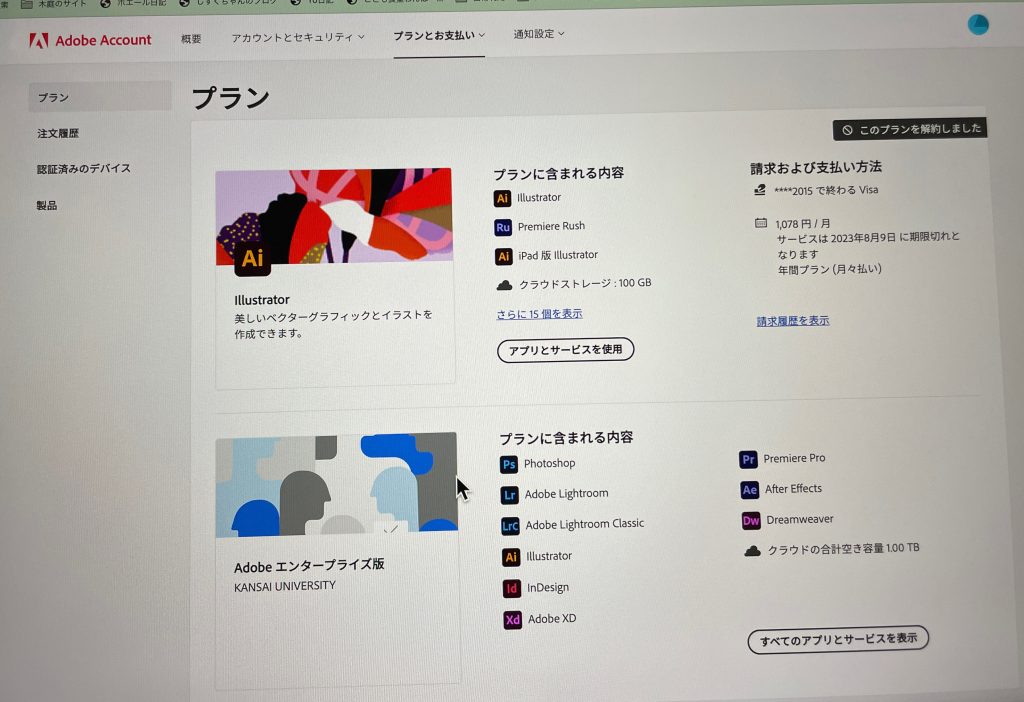
Task: Click the After Effects icon
Action: (x=750, y=490)
